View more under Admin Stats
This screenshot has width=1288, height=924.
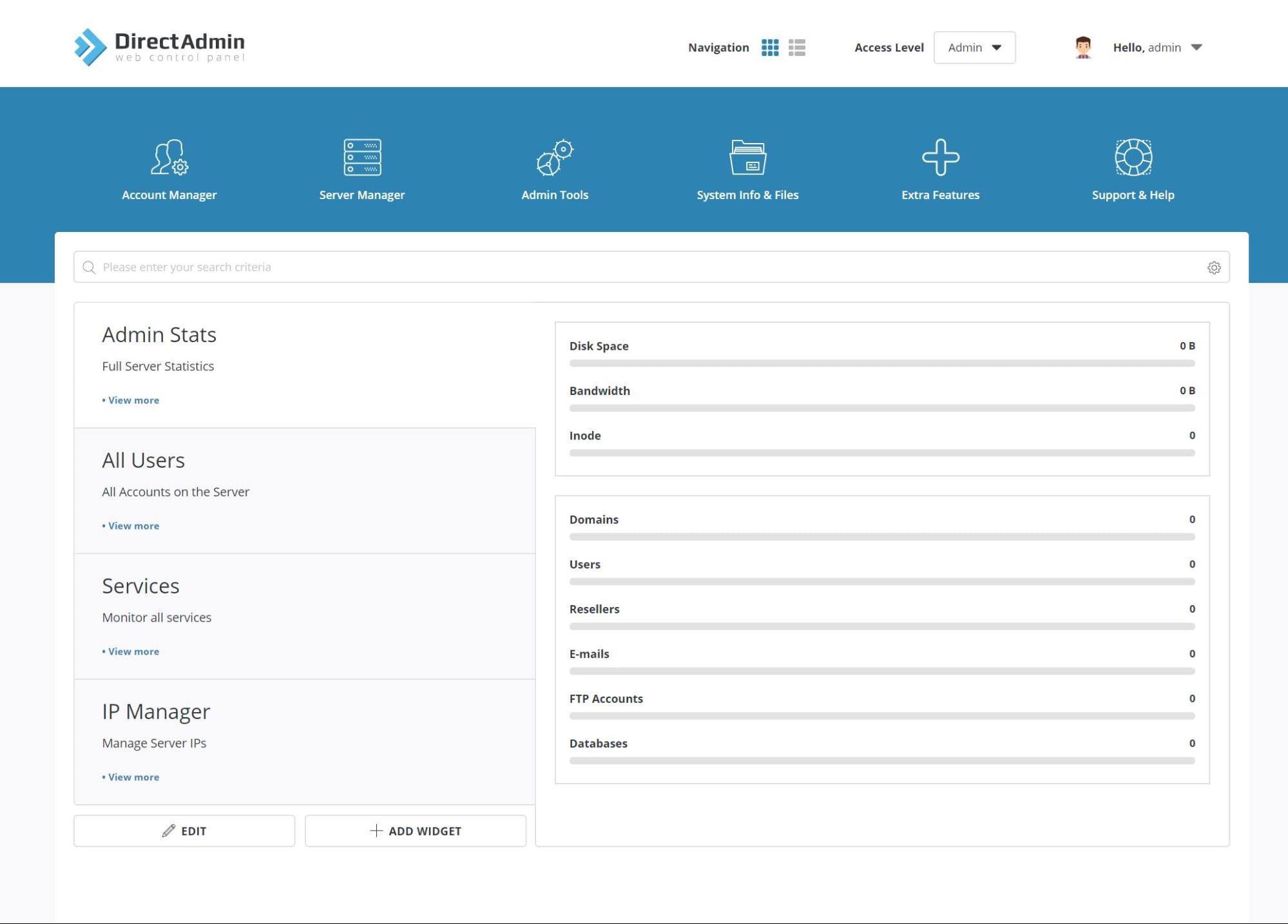pos(132,400)
